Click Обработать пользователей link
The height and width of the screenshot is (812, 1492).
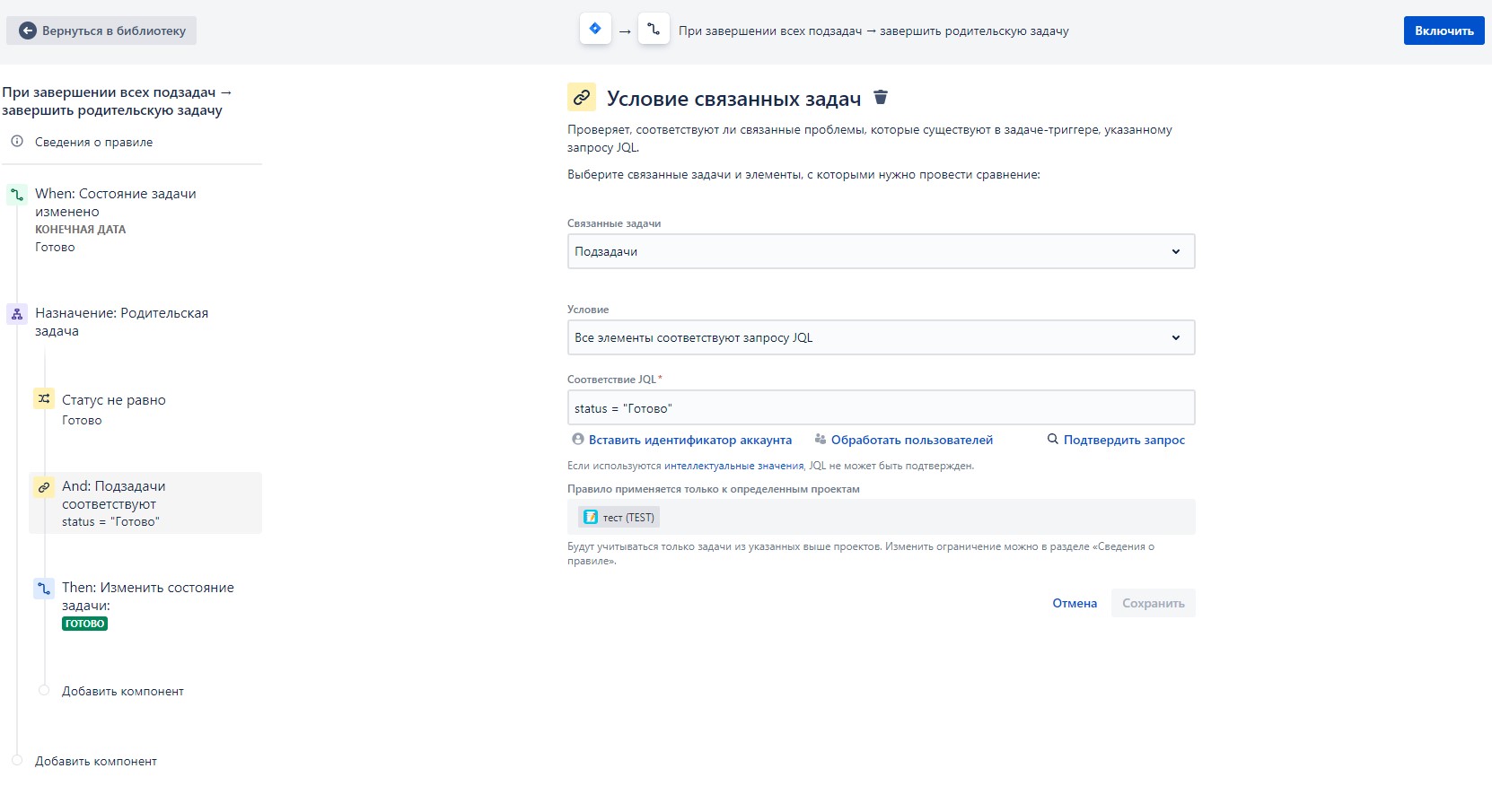(904, 440)
